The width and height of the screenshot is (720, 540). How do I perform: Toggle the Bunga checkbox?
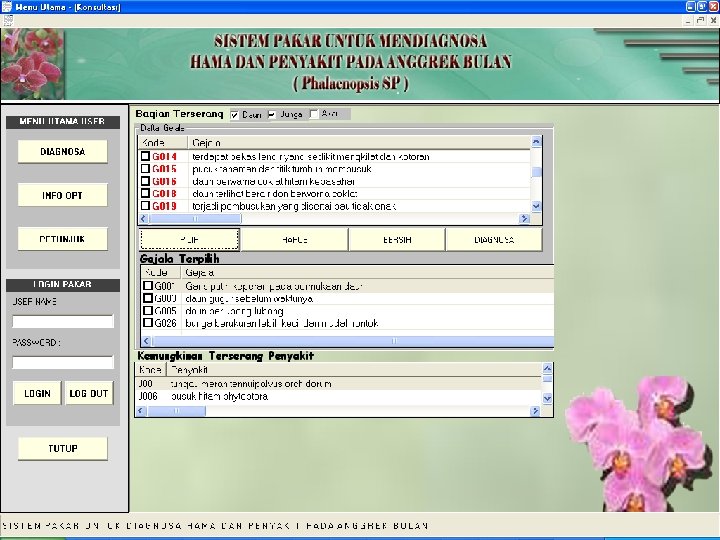pos(272,114)
